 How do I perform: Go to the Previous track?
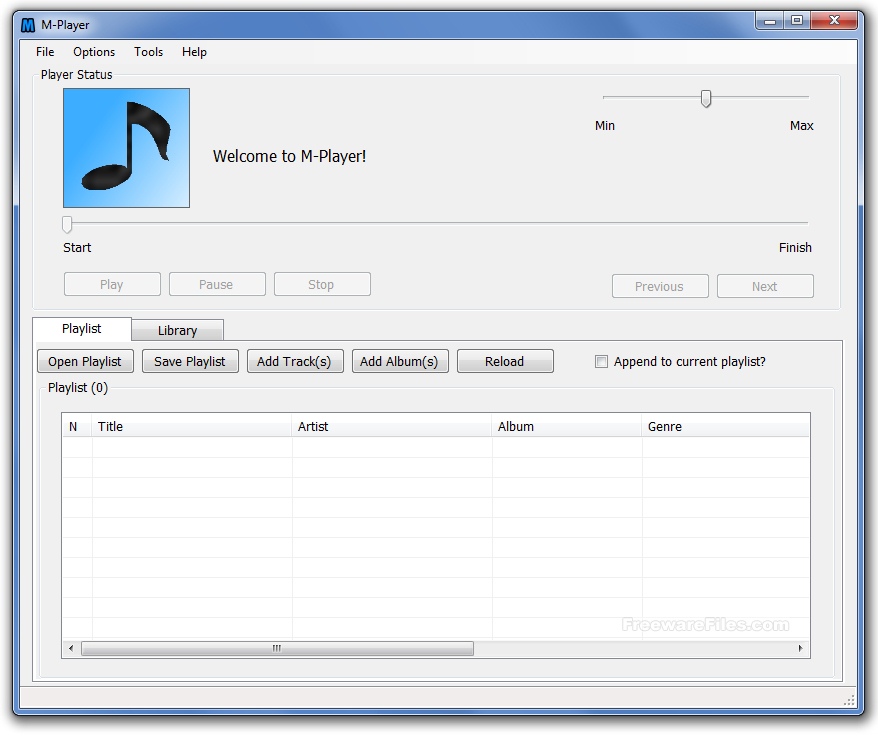click(660, 286)
